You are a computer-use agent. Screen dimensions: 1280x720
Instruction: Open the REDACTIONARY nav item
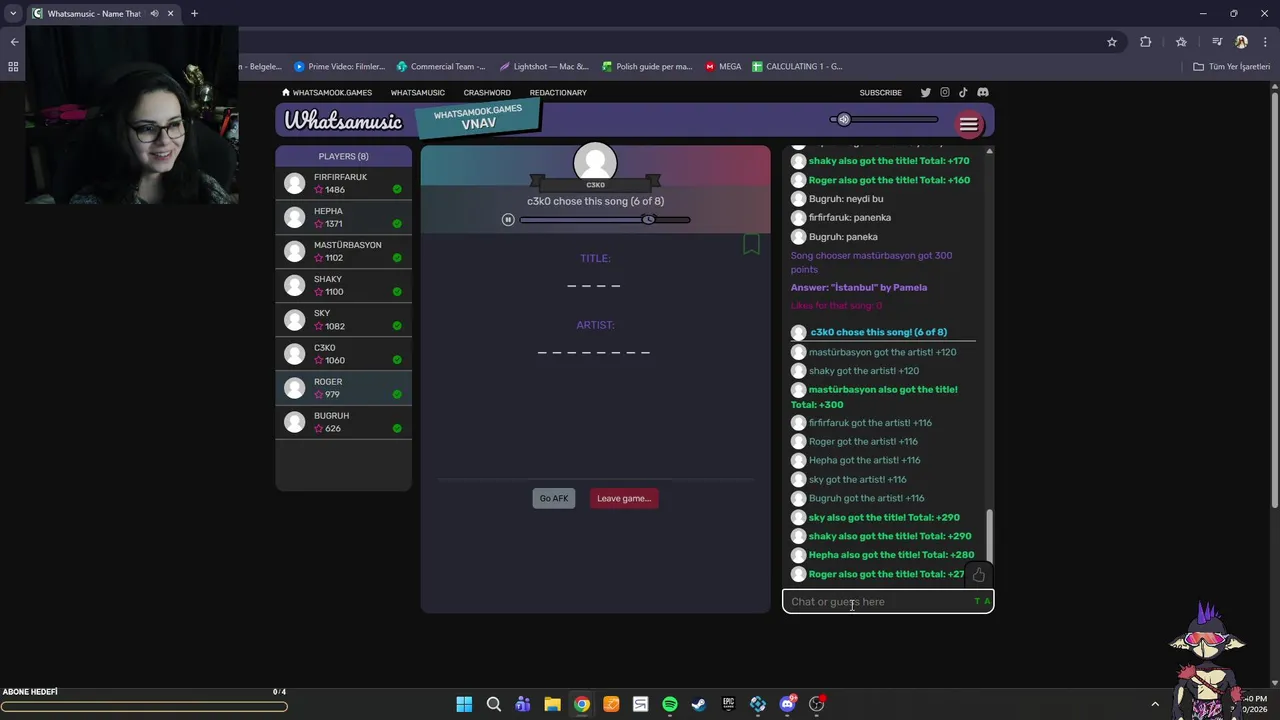(558, 93)
